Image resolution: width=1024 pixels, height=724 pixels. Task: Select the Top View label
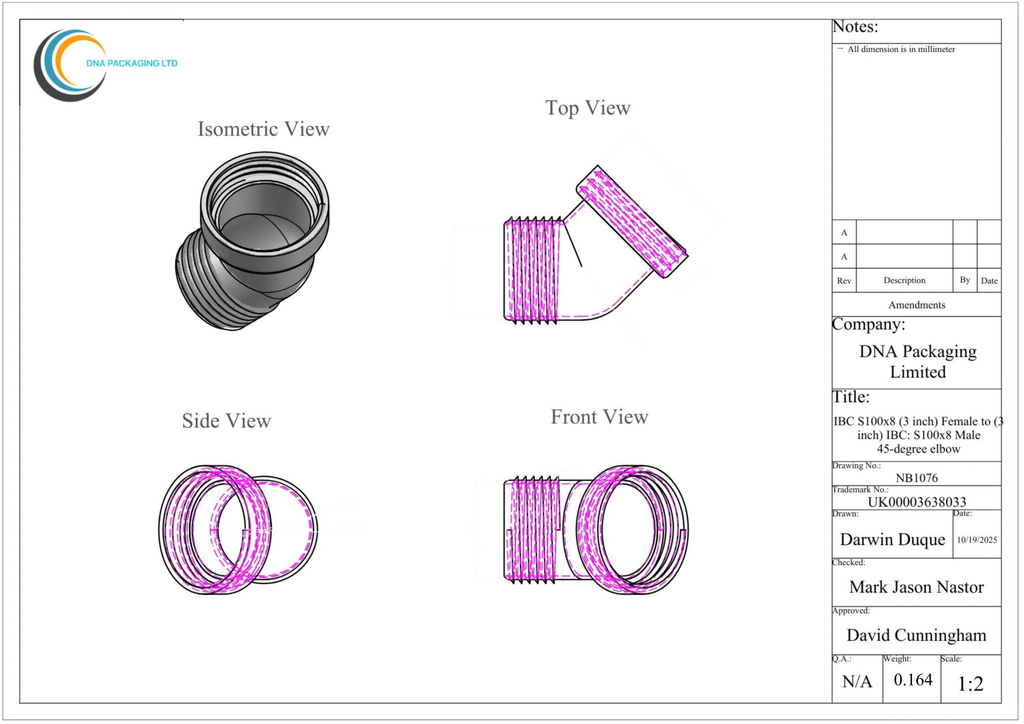click(588, 108)
